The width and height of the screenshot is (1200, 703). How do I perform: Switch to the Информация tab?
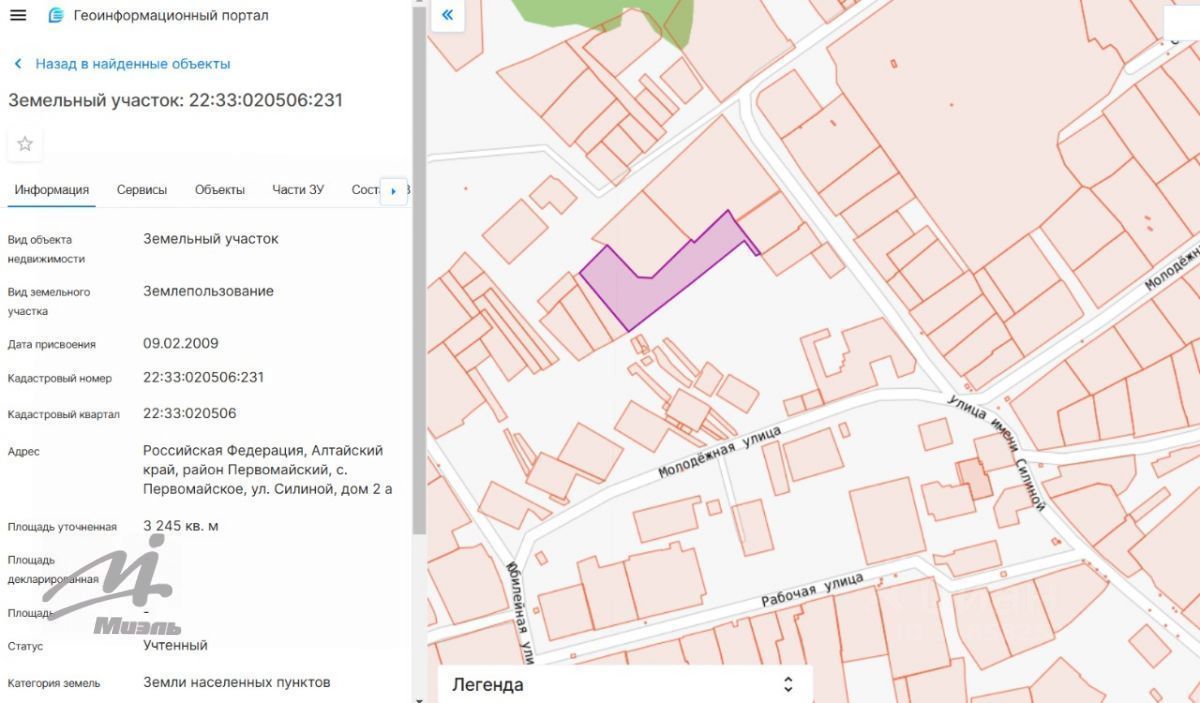52,189
